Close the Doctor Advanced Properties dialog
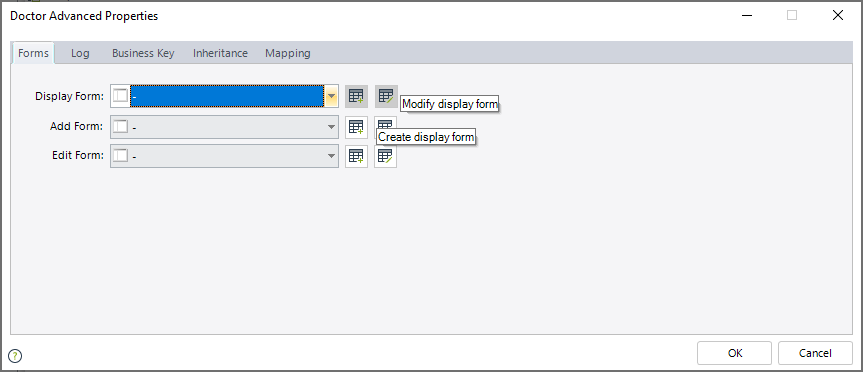Screen dimensions: 863x372 point(838,15)
